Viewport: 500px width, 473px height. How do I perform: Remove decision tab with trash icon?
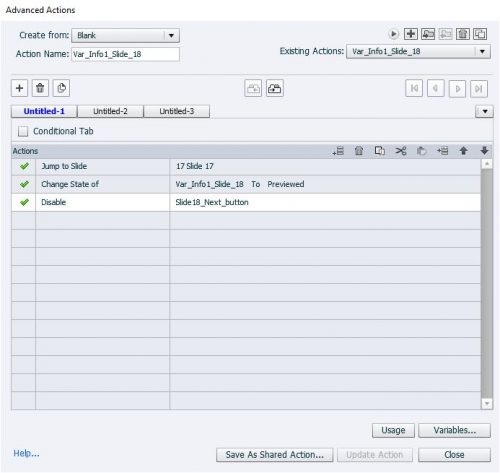(x=40, y=88)
